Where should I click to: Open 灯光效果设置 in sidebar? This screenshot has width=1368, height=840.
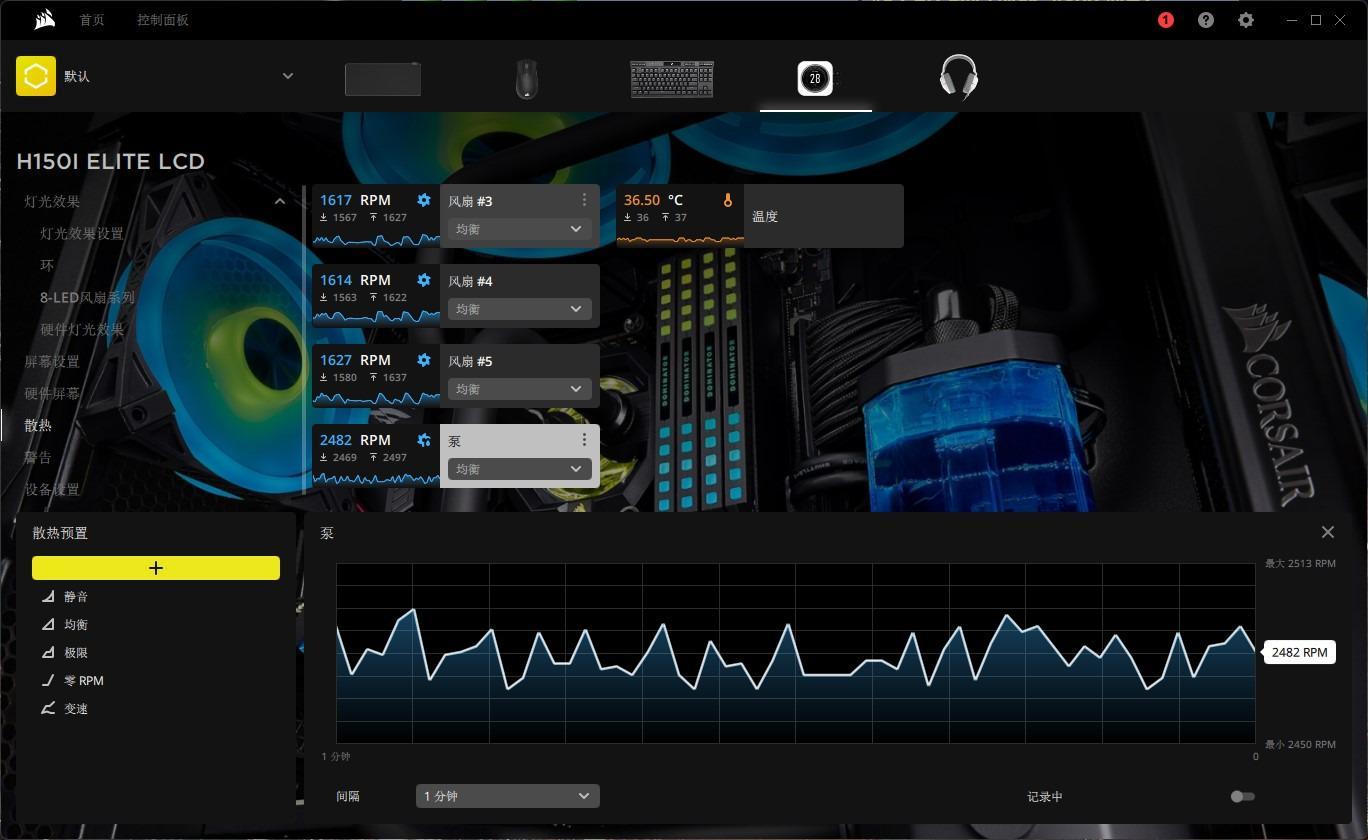(x=82, y=233)
